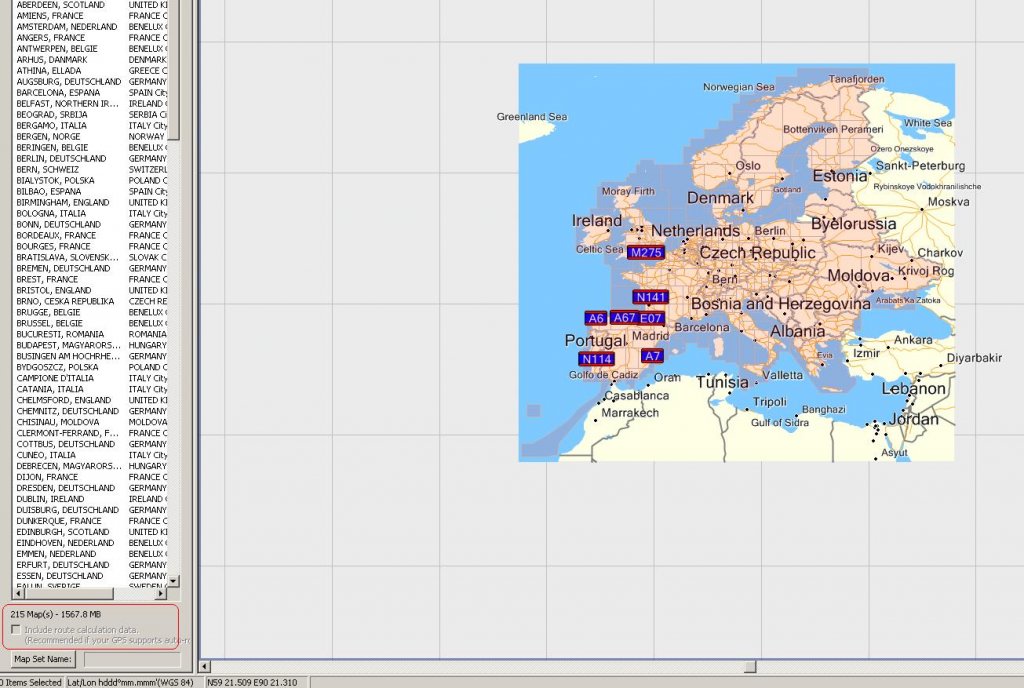Enable Include route calculation data checkbox
1024x688 pixels.
click(x=15, y=630)
